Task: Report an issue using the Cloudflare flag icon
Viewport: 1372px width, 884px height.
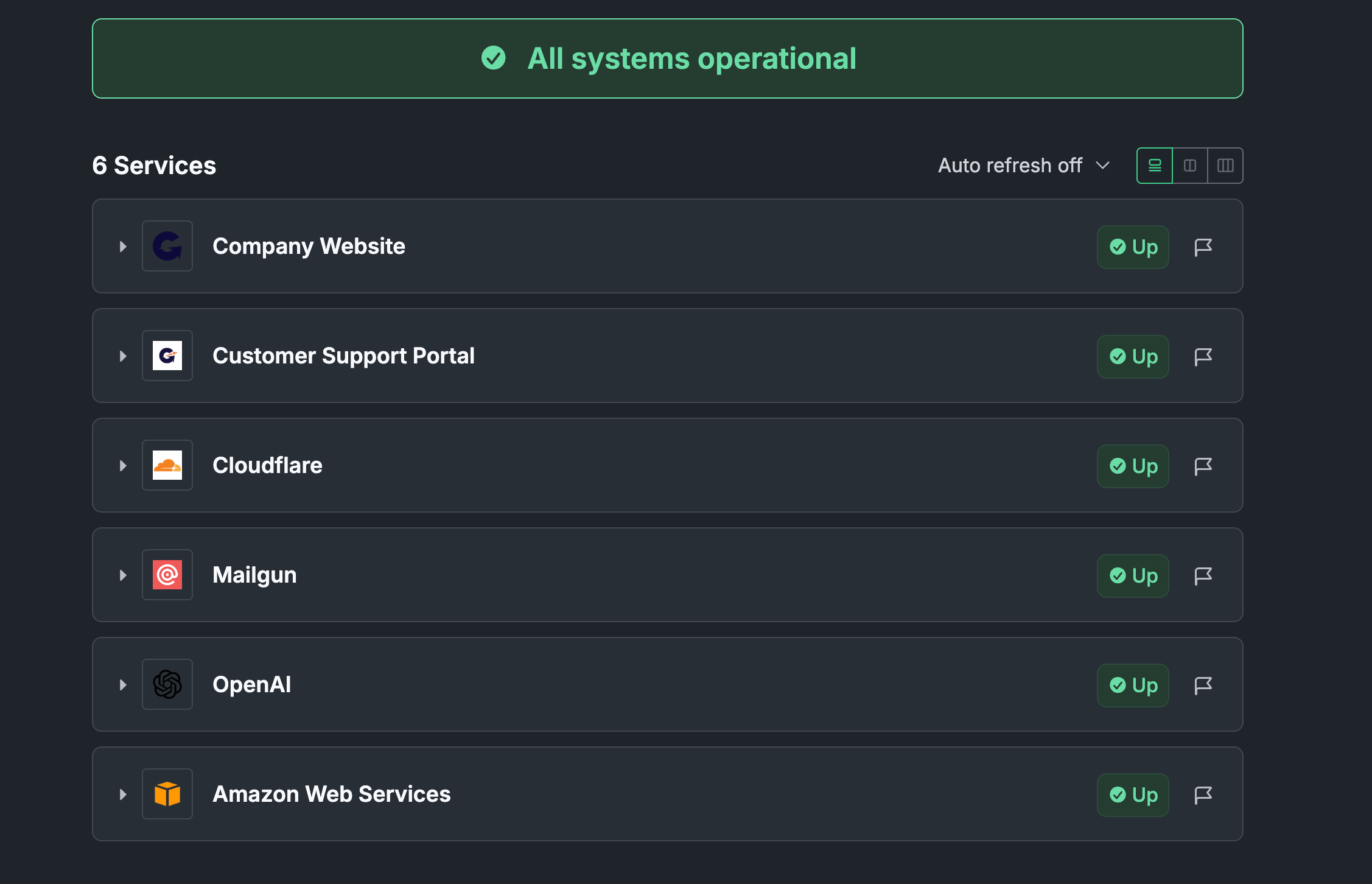Action: tap(1203, 466)
